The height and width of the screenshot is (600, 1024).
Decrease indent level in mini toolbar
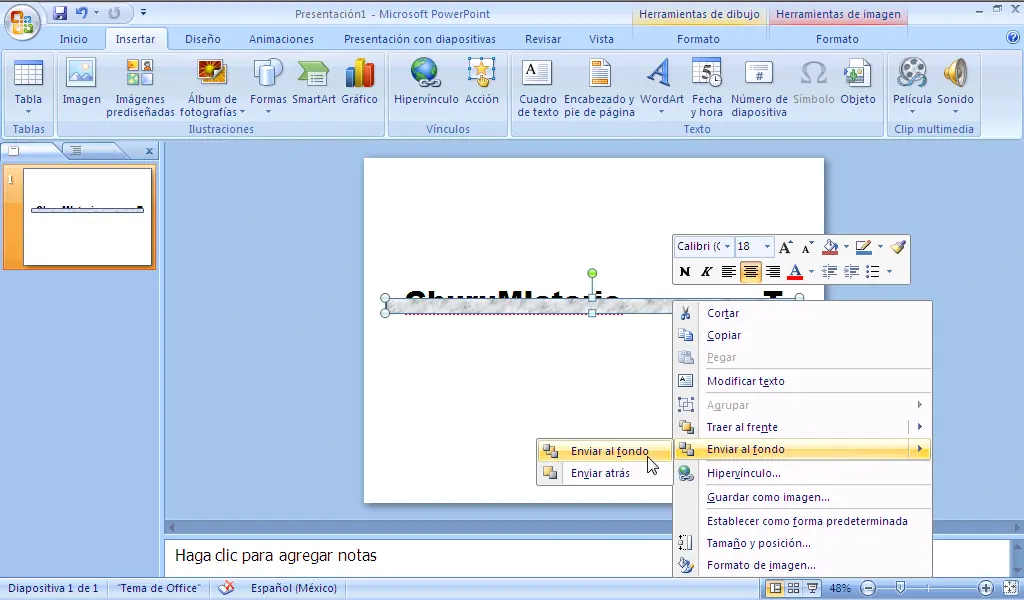[829, 272]
